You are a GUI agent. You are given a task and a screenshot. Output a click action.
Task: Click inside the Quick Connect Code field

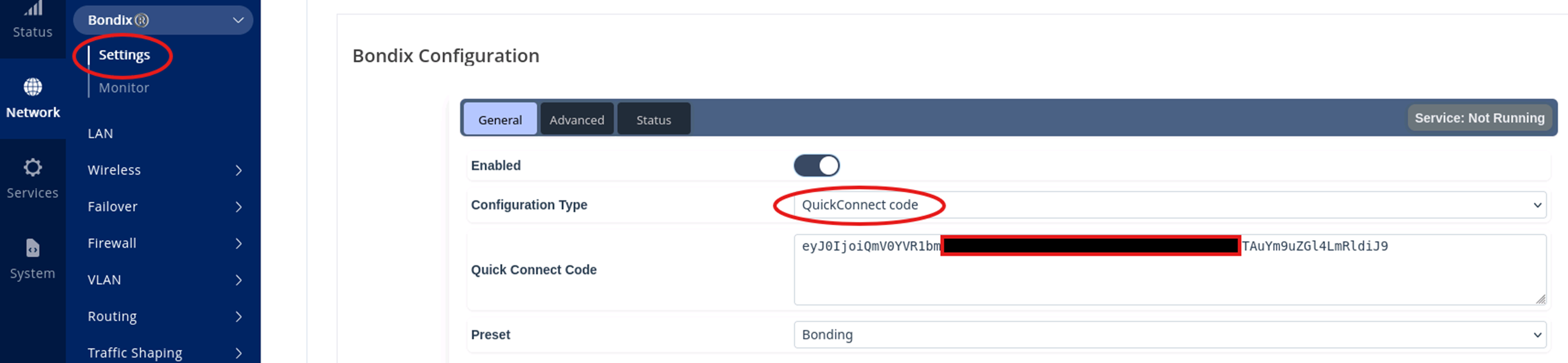coord(1169,270)
